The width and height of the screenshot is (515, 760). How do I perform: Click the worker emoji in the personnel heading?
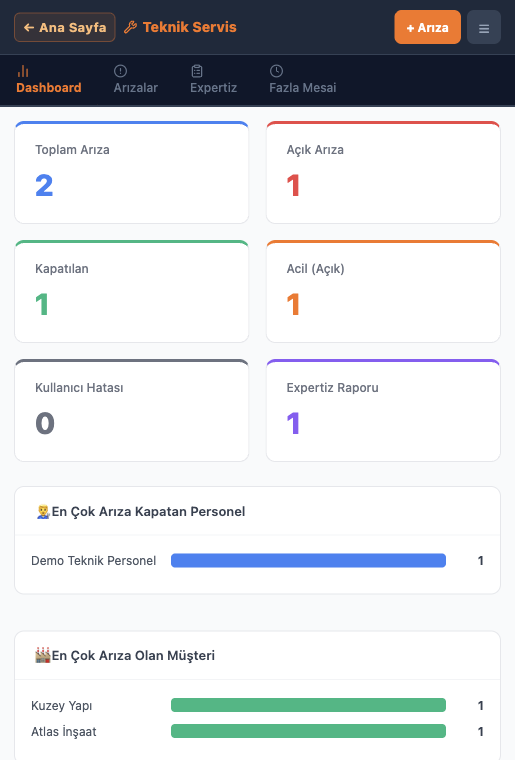43,511
